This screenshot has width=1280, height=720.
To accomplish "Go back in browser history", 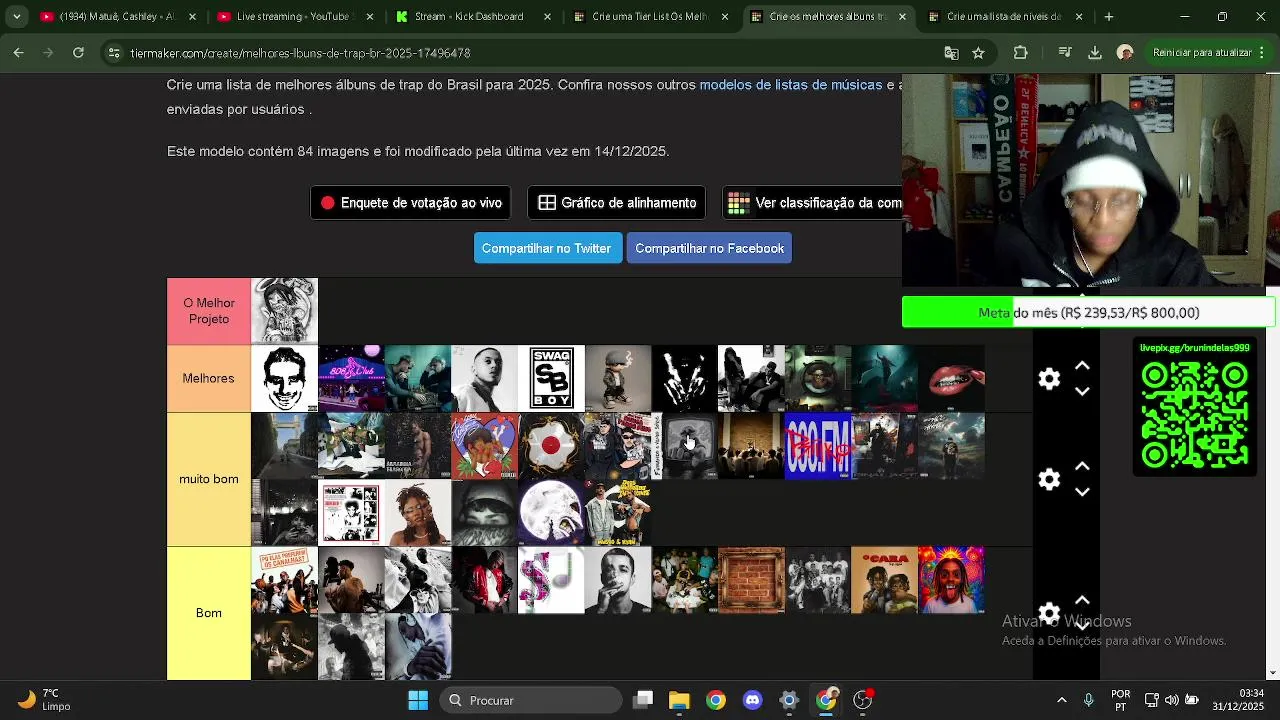I will pos(19,53).
